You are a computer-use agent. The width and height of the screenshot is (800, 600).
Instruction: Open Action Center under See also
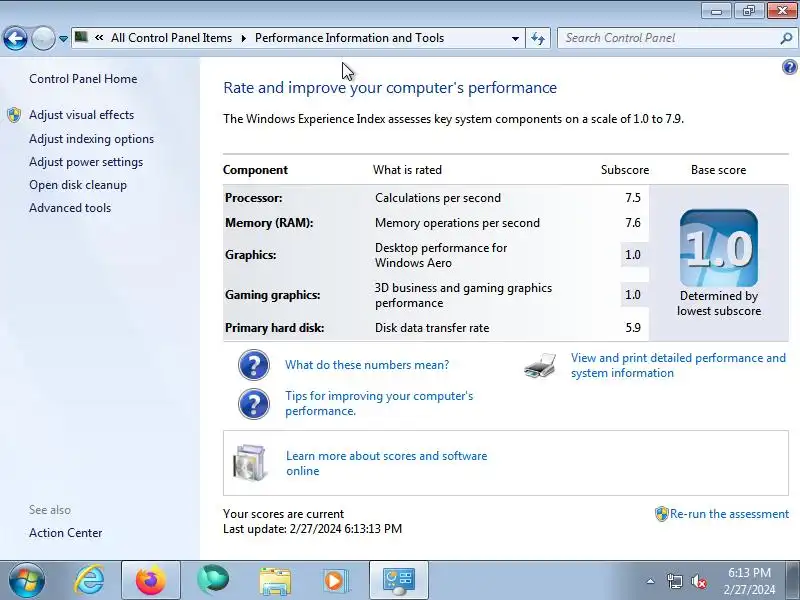[x=66, y=533]
